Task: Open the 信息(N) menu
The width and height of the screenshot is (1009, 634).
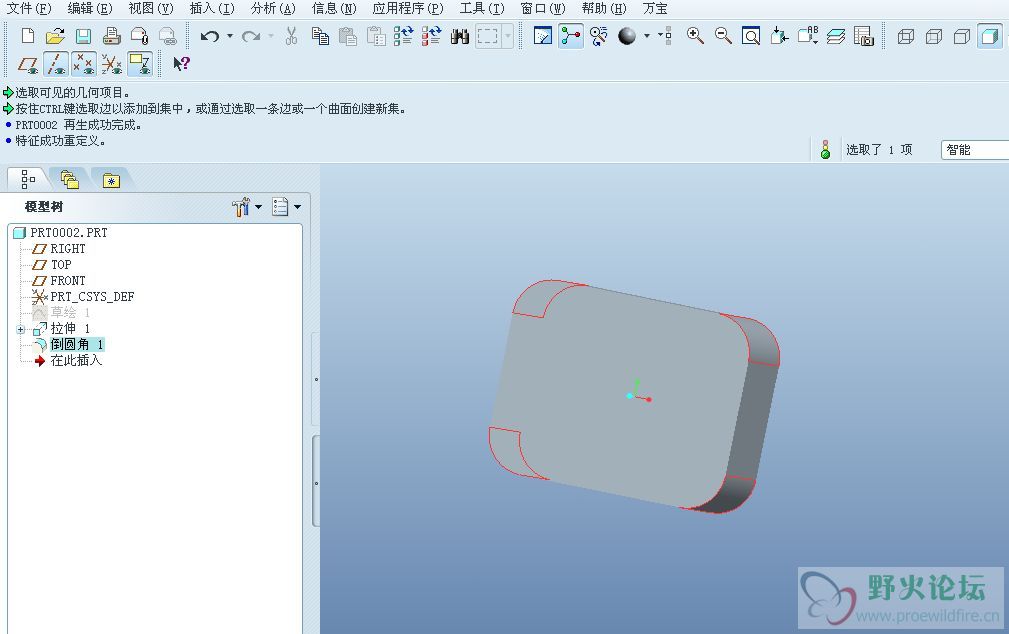Action: [x=335, y=8]
